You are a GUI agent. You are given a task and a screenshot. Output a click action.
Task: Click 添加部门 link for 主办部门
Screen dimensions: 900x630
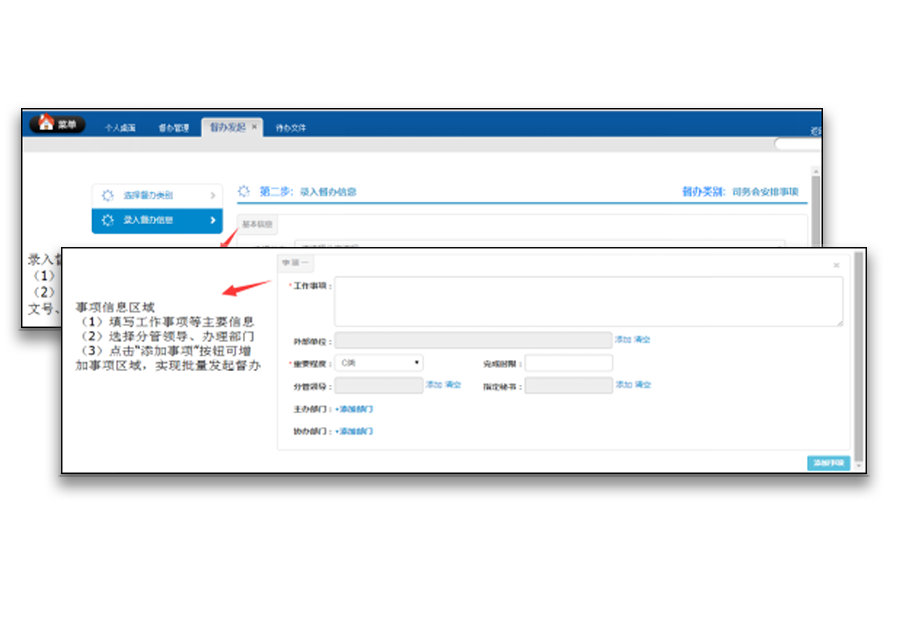point(355,409)
